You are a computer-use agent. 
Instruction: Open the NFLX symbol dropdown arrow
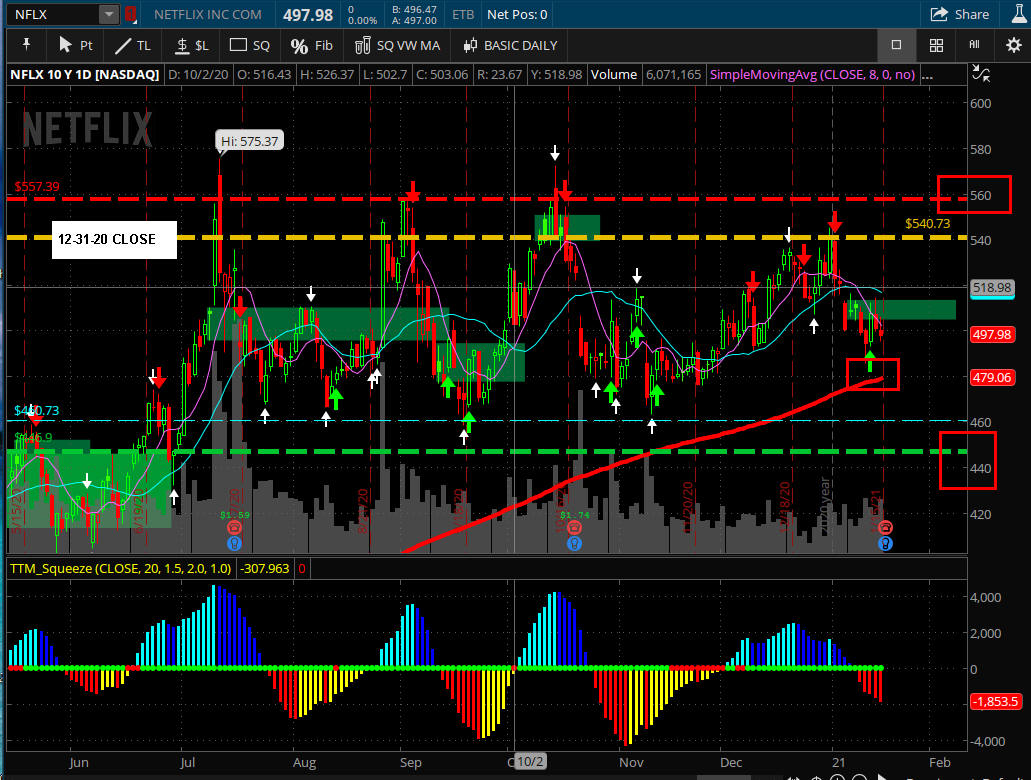pyautogui.click(x=108, y=14)
